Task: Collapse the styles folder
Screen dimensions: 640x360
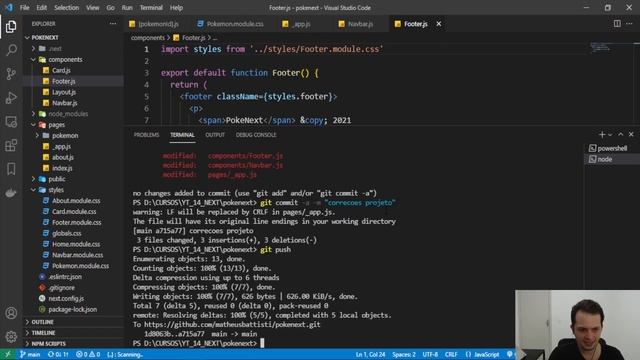Action: pyautogui.click(x=33, y=190)
